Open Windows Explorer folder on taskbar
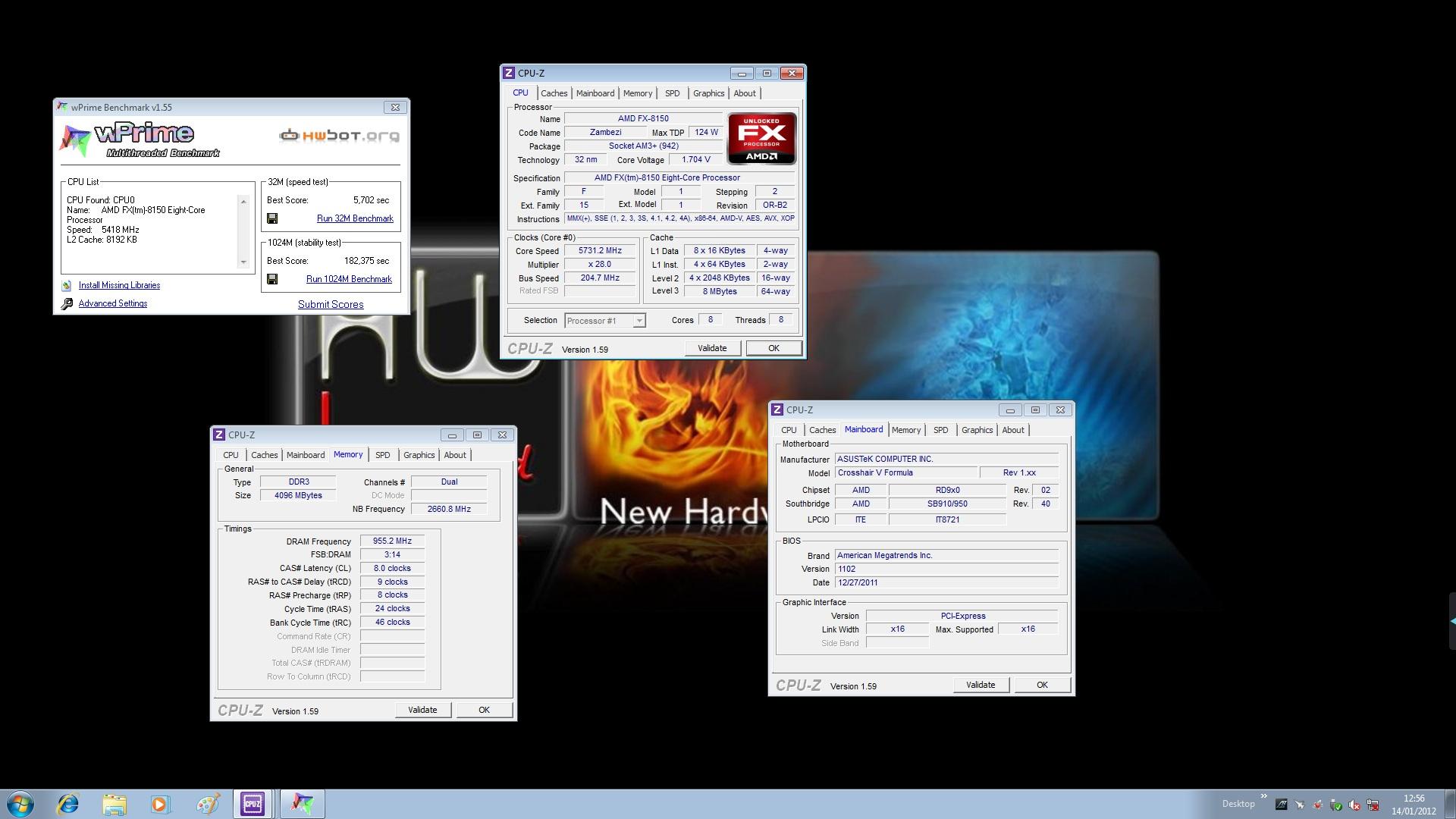This screenshot has height=819, width=1456. point(115,804)
